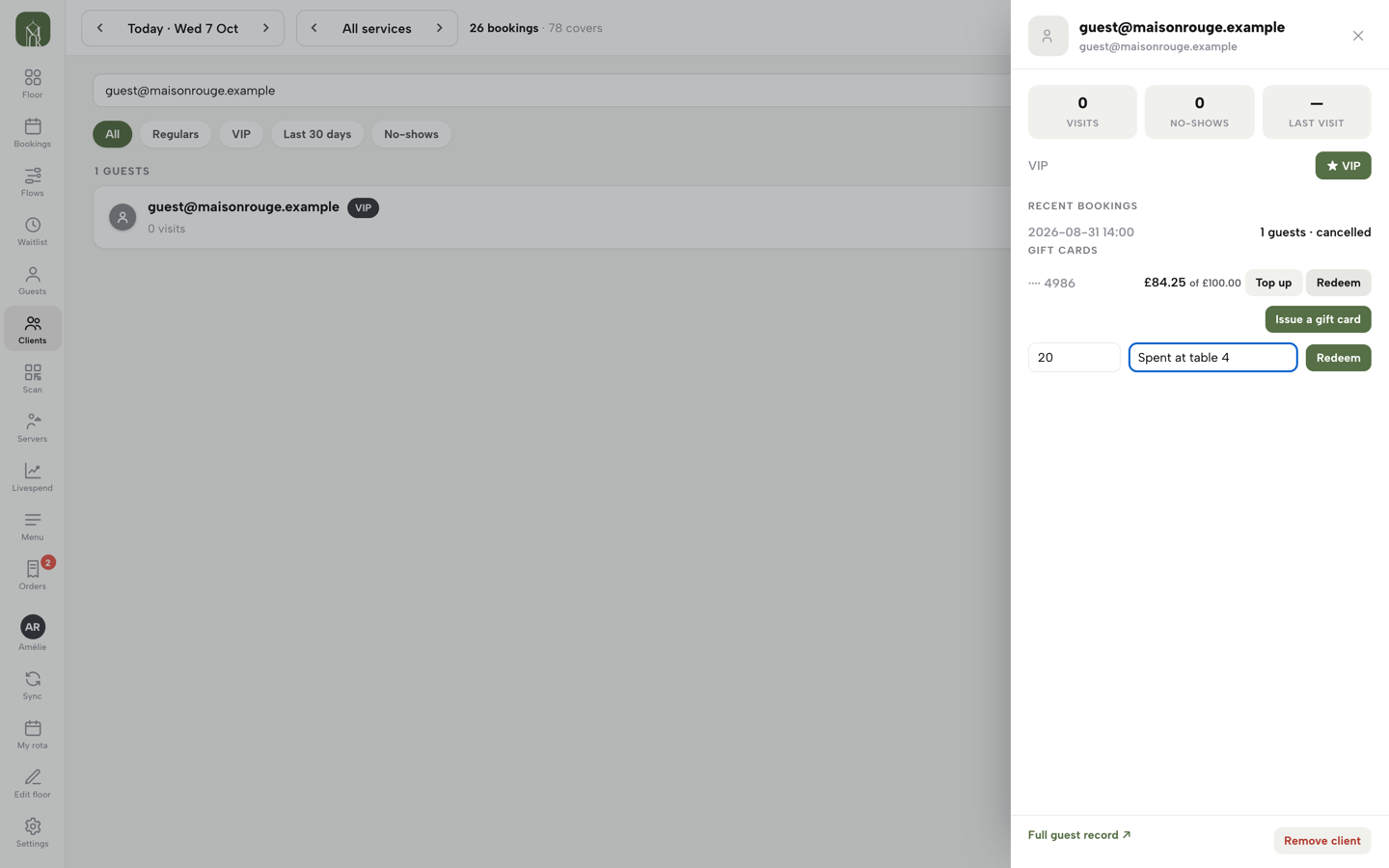Viewport: 1389px width, 868px height.
Task: Toggle the starred VIP status button
Action: click(x=1343, y=166)
